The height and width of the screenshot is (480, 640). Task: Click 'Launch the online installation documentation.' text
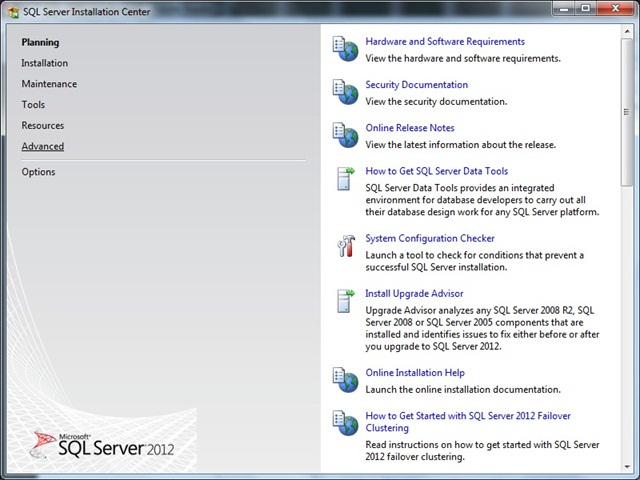[463, 390]
